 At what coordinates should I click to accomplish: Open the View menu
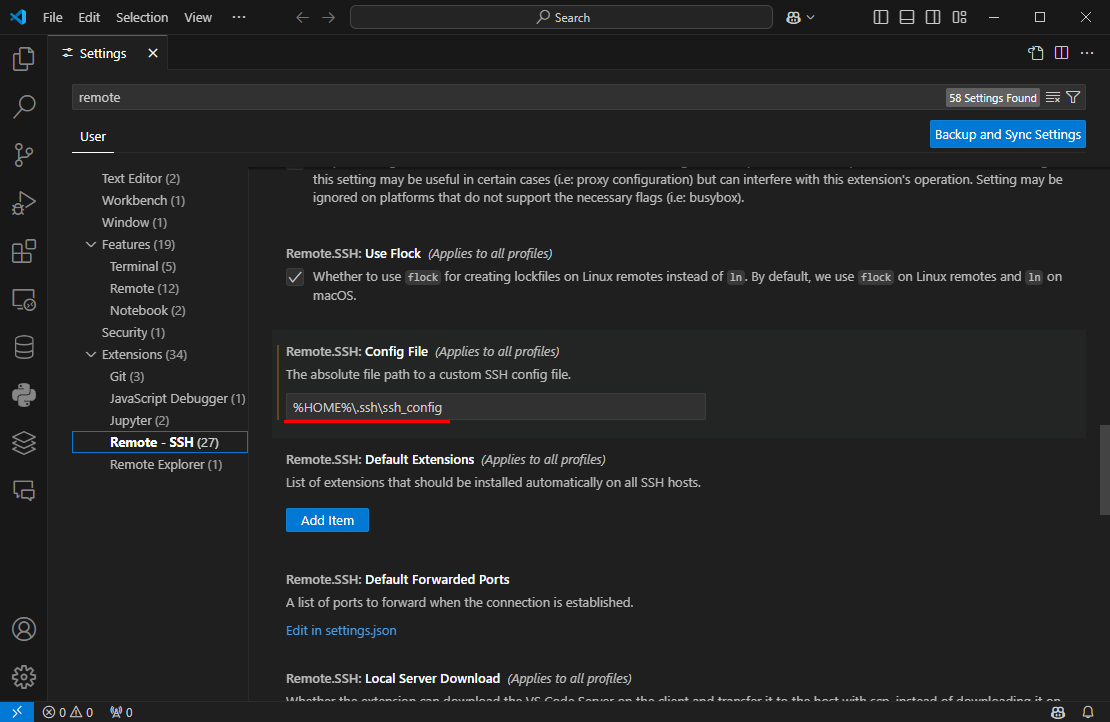coord(198,18)
